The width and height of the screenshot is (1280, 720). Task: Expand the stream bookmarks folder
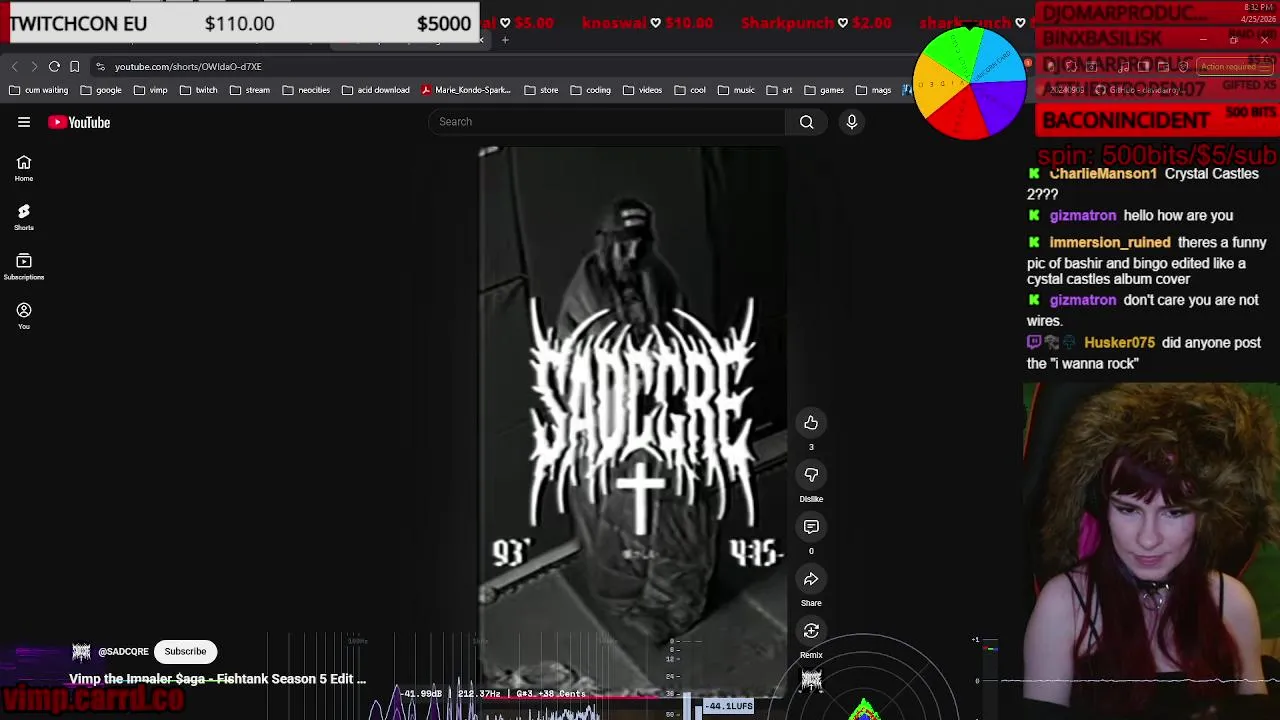[250, 90]
